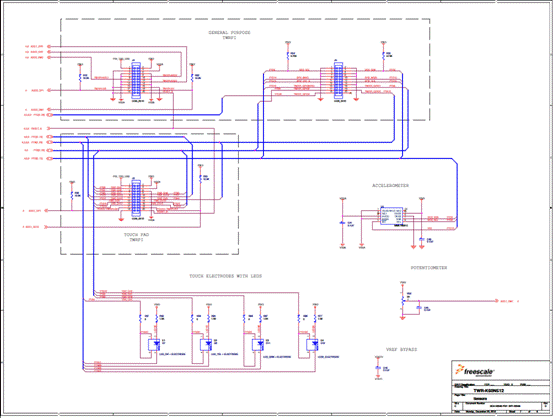Click the third touch electrode LED symbol
This screenshot has width=553, height=418.
tap(258, 345)
